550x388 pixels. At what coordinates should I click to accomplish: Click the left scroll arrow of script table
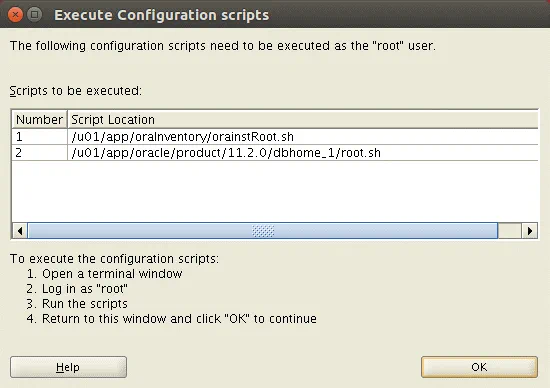point(20,231)
